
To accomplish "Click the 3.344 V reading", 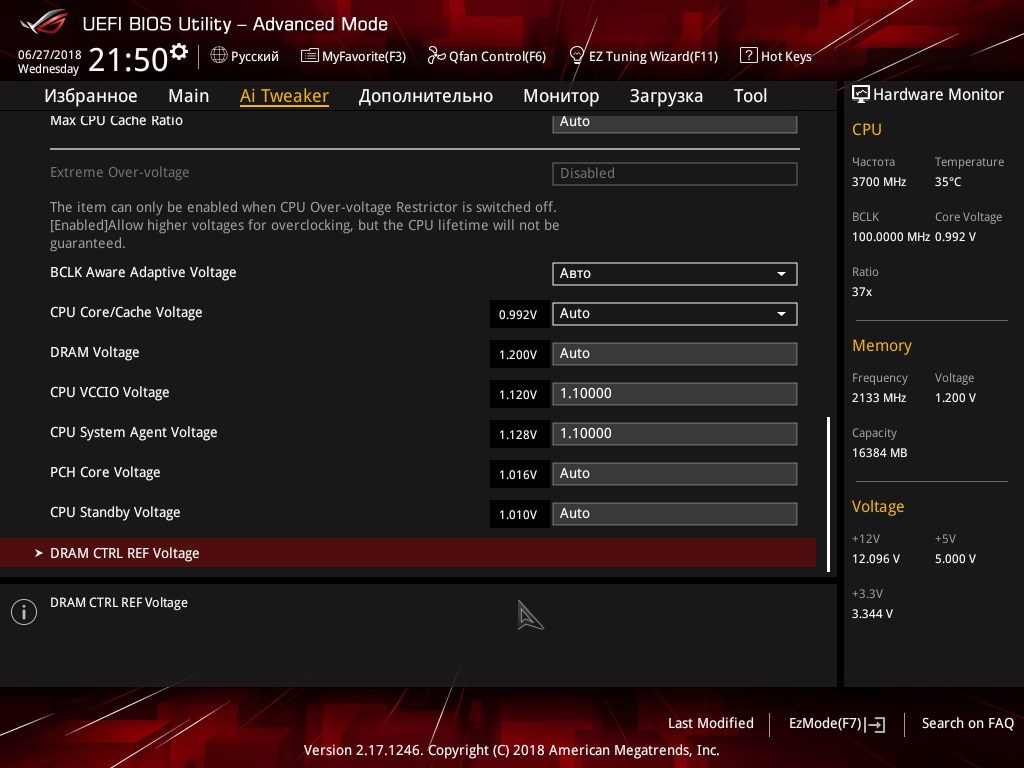I will tap(872, 614).
